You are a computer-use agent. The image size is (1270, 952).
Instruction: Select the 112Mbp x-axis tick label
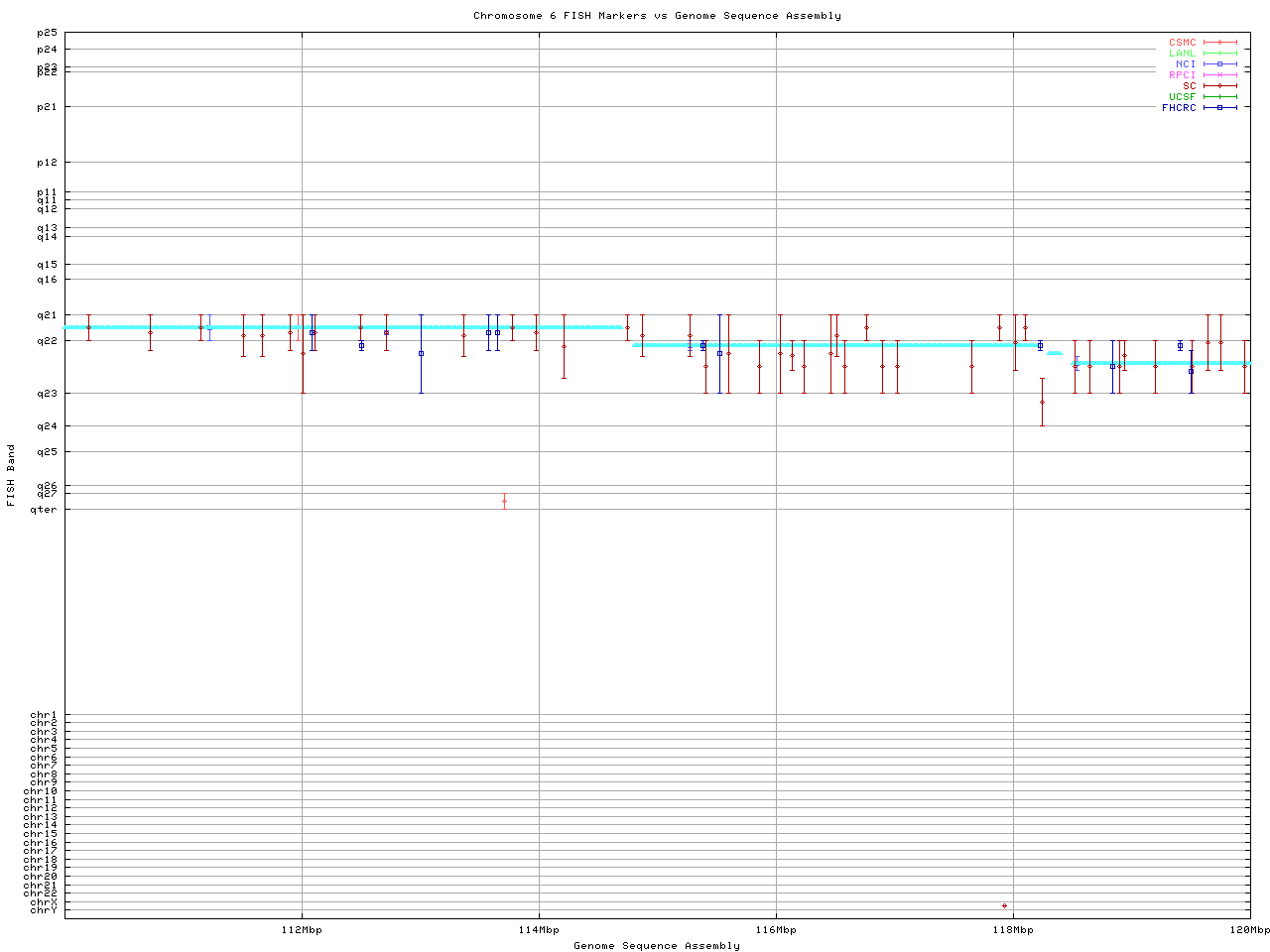pyautogui.click(x=302, y=930)
